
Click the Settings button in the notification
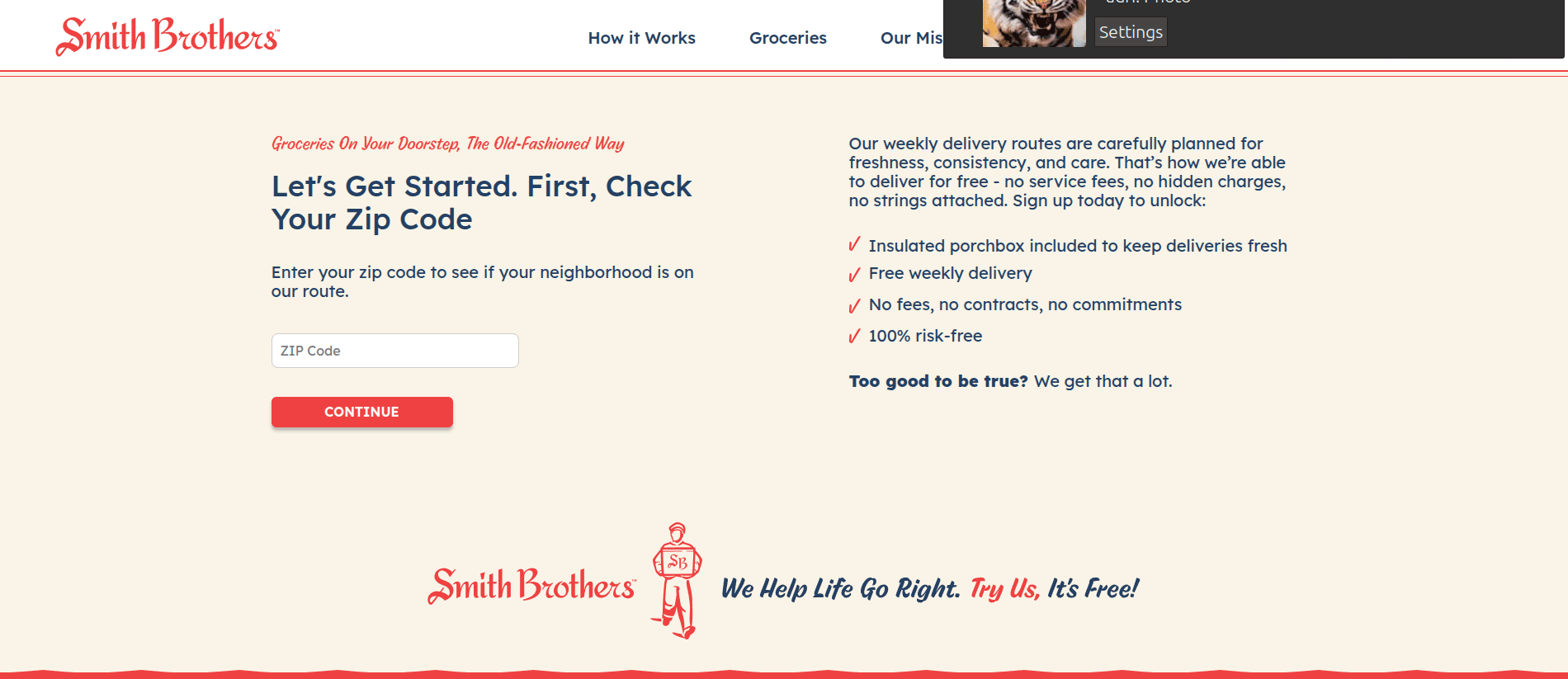click(x=1131, y=32)
